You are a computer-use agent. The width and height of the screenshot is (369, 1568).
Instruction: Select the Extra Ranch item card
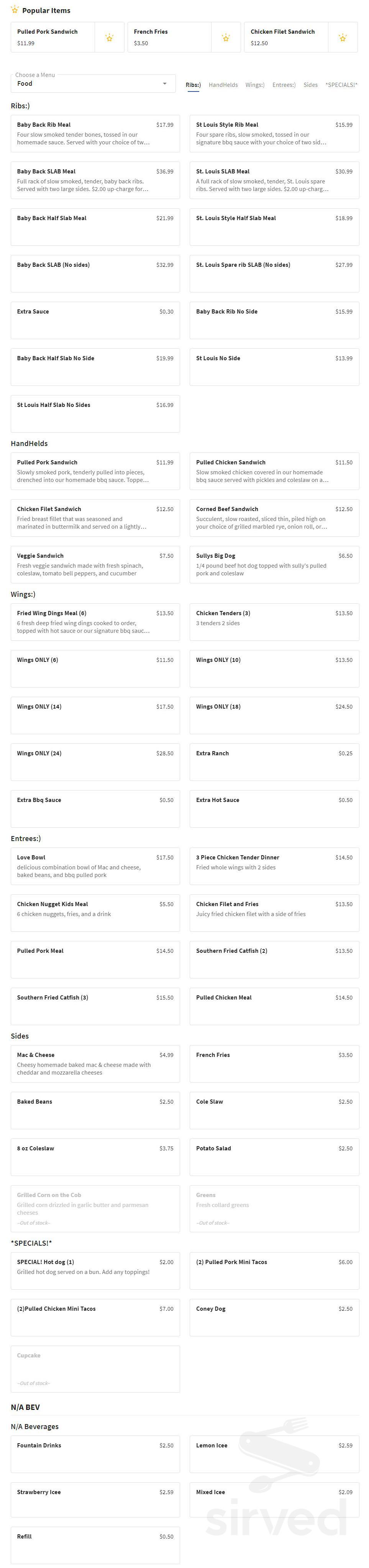(274, 761)
